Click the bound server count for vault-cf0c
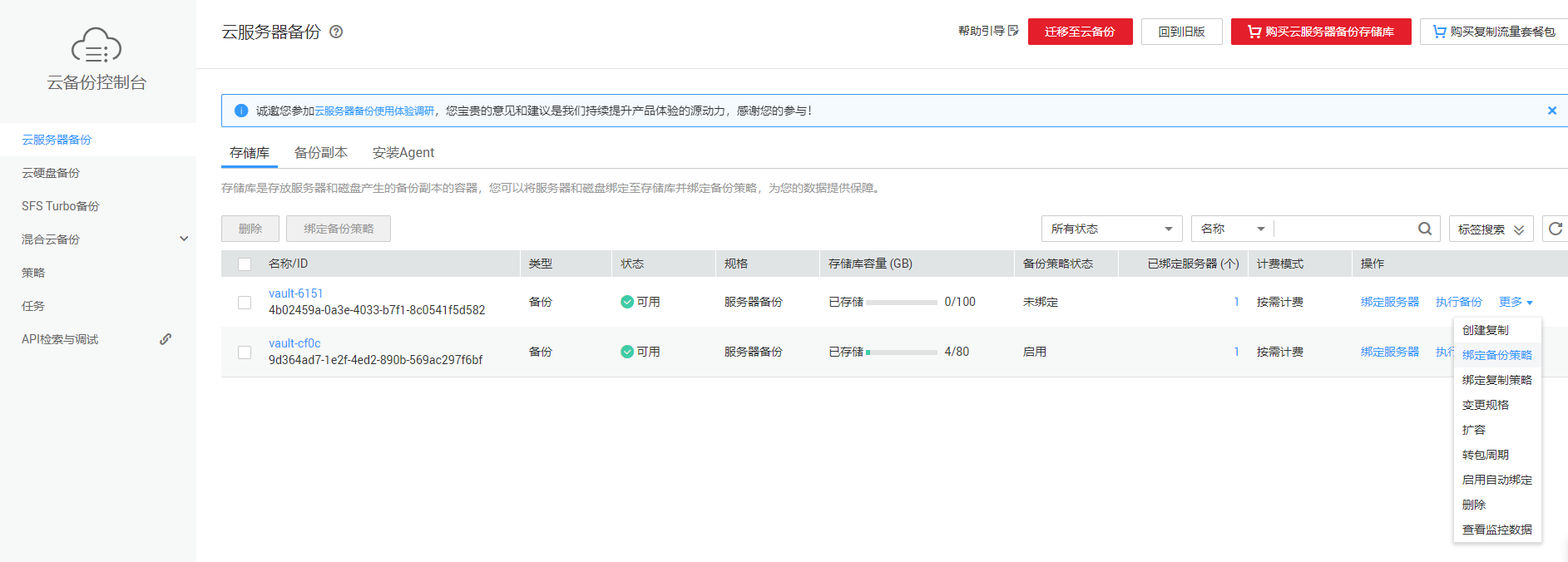Image resolution: width=1568 pixels, height=562 pixels. click(1236, 352)
